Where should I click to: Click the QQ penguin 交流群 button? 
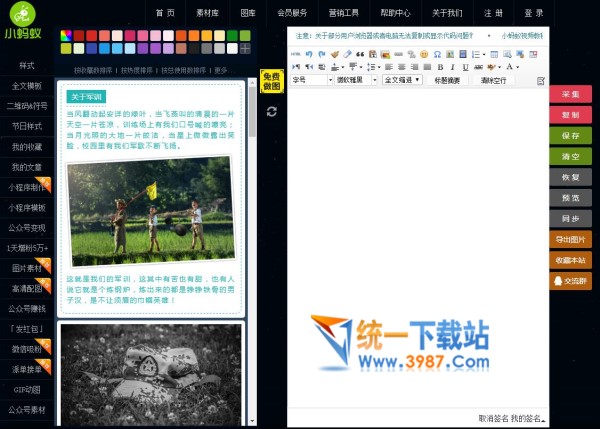(571, 281)
